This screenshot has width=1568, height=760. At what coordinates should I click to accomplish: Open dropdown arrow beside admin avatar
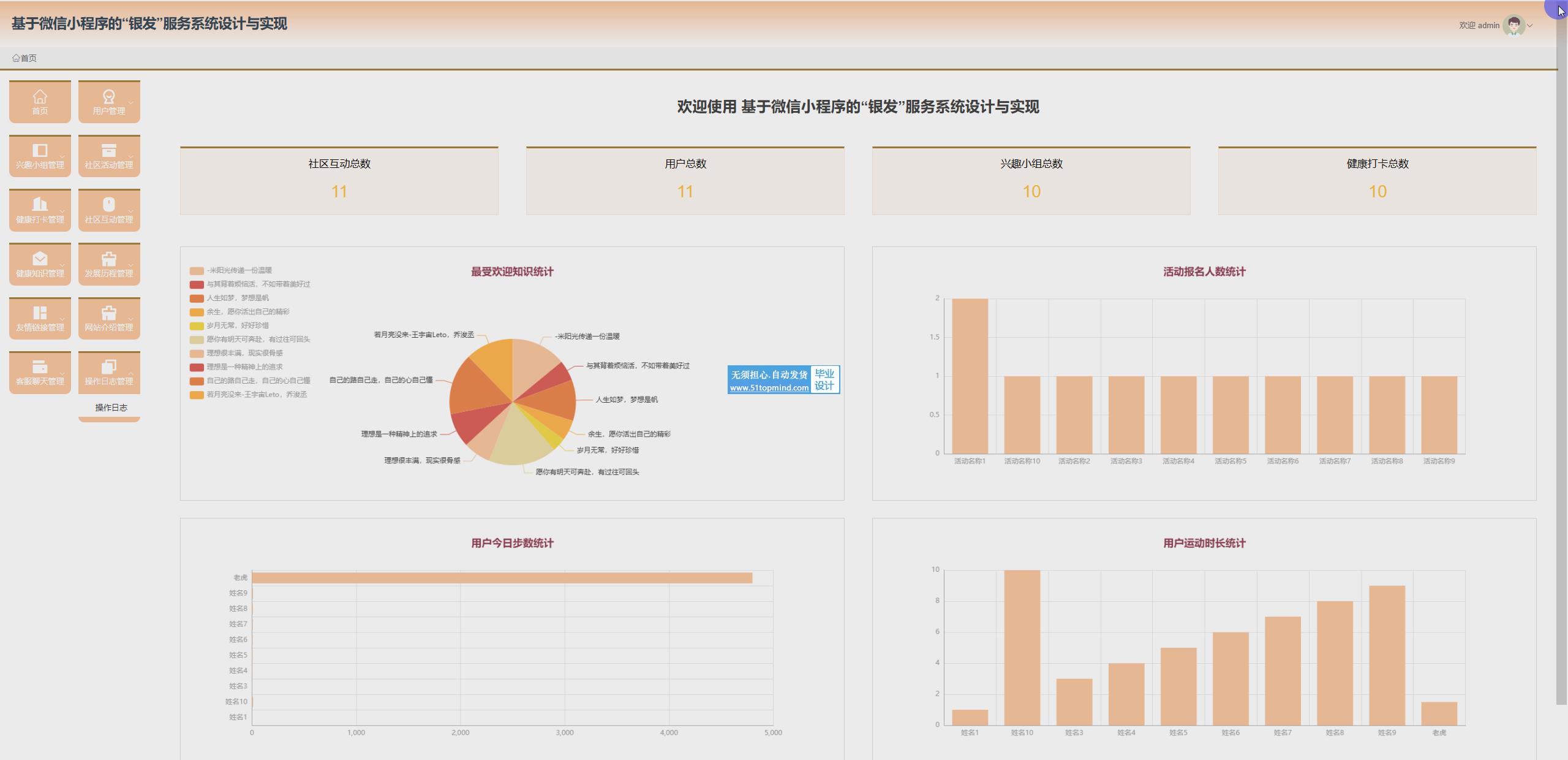(1530, 26)
